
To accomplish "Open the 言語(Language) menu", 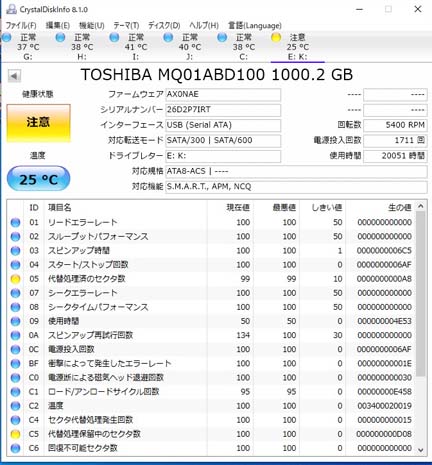I will point(255,25).
